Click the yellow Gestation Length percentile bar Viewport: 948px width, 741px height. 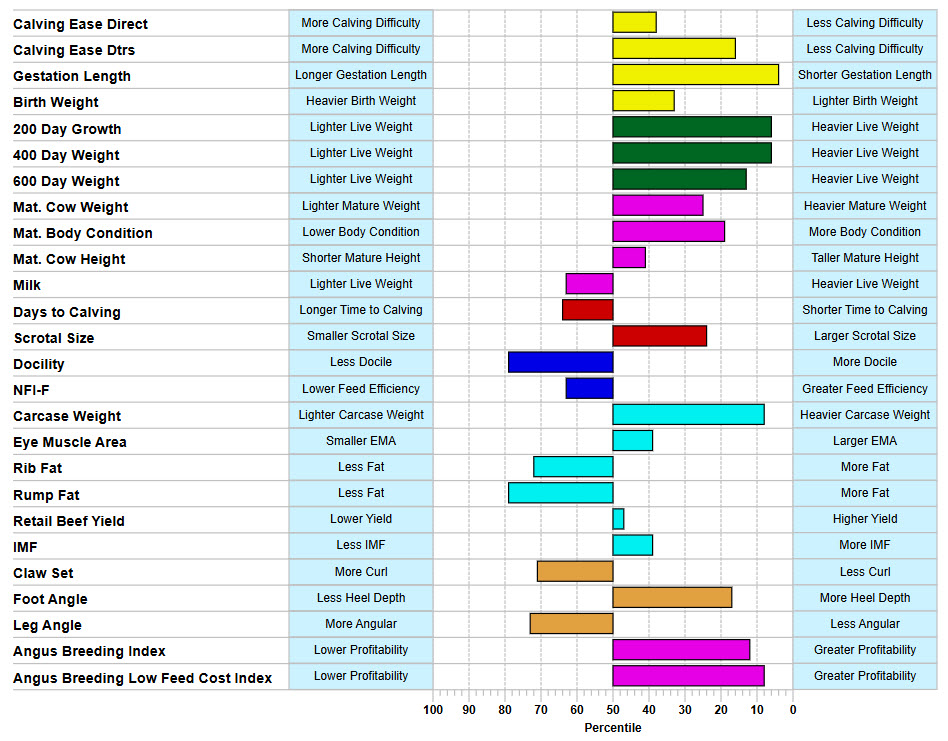click(695, 75)
